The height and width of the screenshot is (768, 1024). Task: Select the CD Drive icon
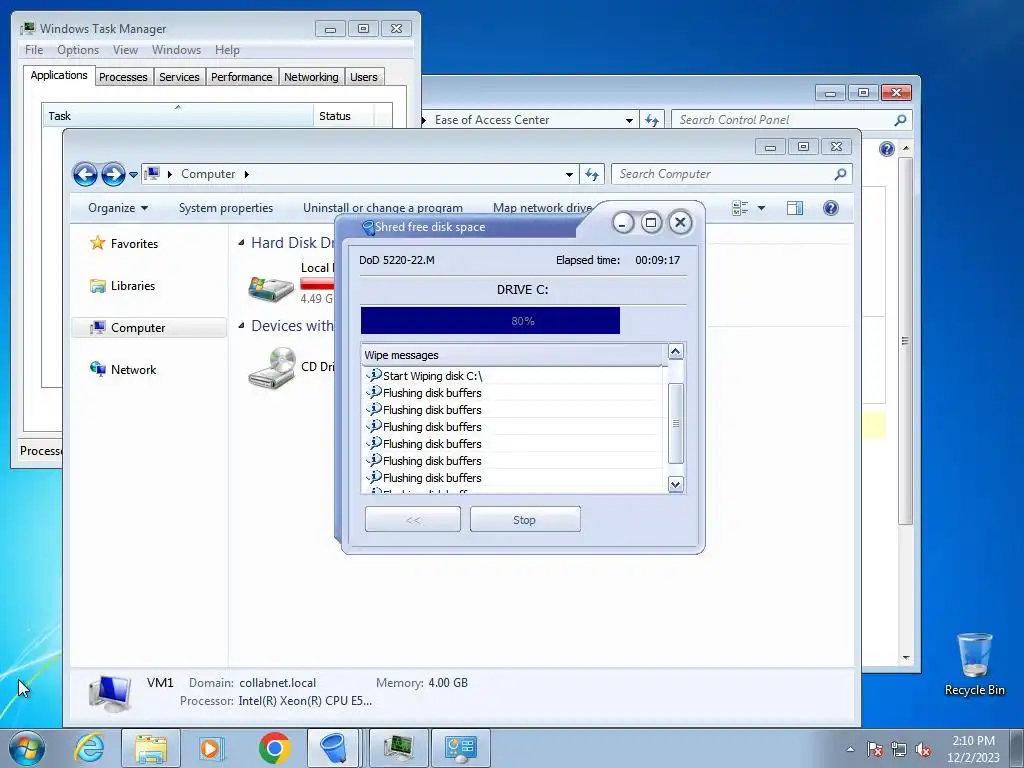coord(272,368)
